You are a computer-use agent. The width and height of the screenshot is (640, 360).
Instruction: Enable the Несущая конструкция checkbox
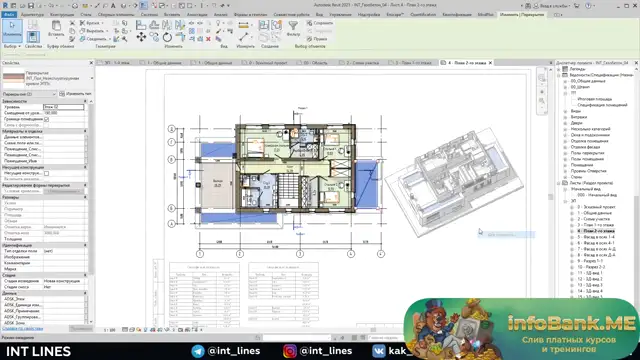tap(47, 173)
